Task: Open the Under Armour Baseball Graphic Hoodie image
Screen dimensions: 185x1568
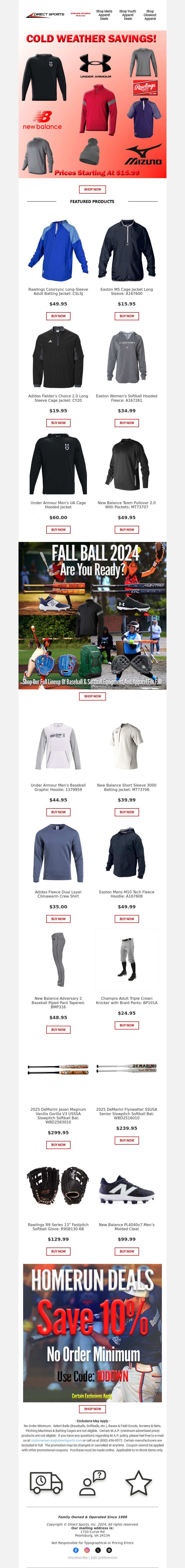Action: [58, 746]
